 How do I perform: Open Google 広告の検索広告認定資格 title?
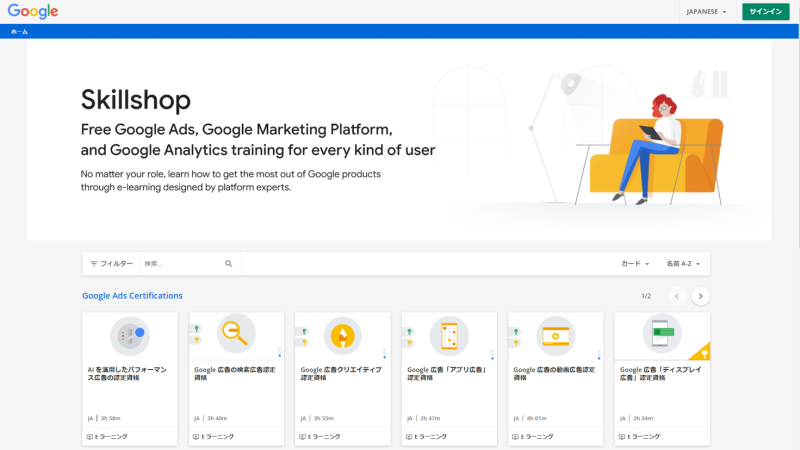[x=235, y=373]
